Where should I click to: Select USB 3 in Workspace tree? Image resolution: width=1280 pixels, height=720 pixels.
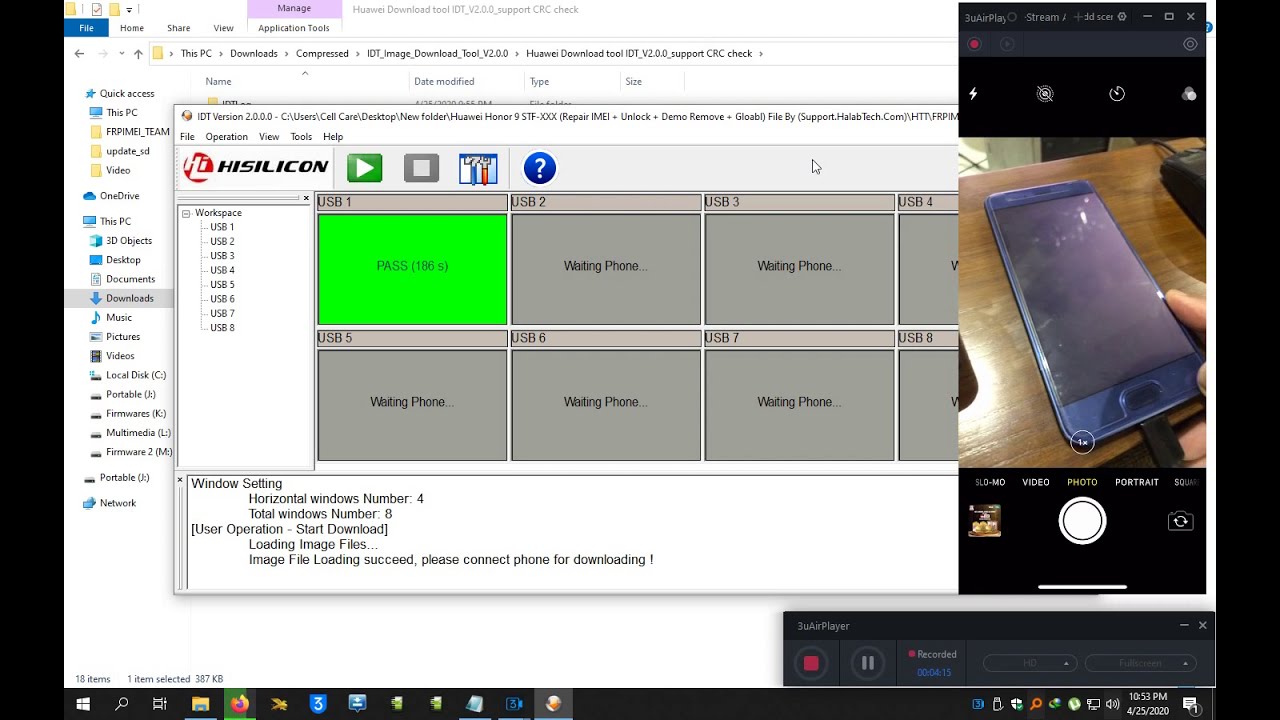point(222,256)
